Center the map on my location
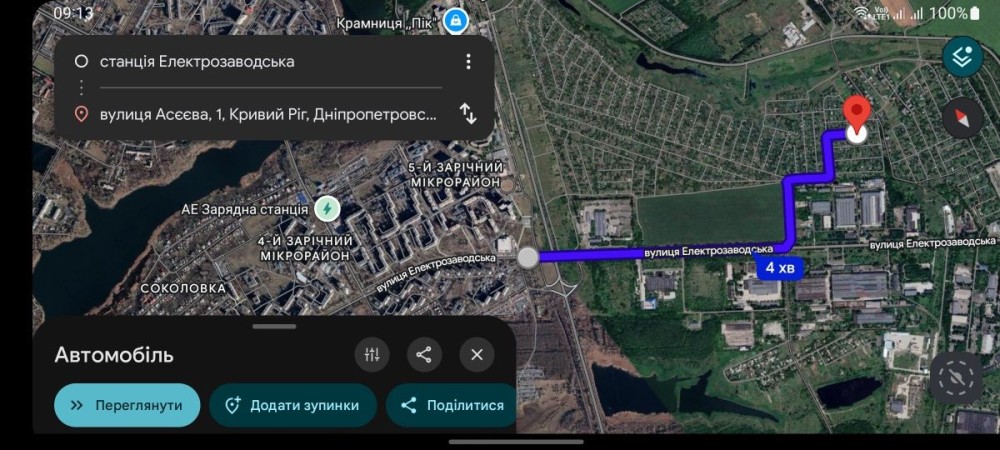This screenshot has width=1000, height=450. pos(957,378)
